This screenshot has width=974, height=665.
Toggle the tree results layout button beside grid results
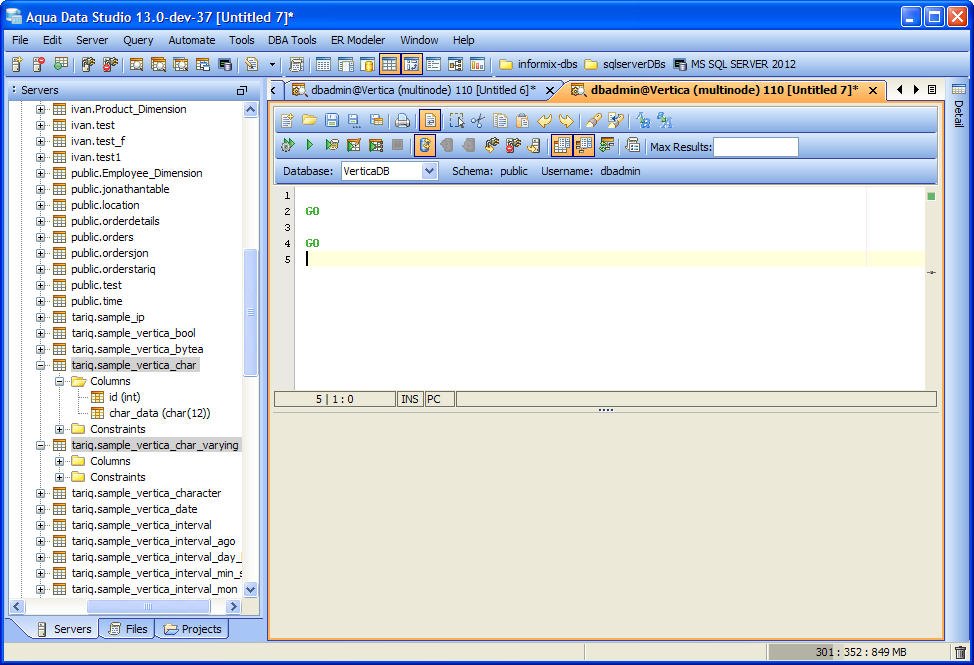tap(584, 145)
